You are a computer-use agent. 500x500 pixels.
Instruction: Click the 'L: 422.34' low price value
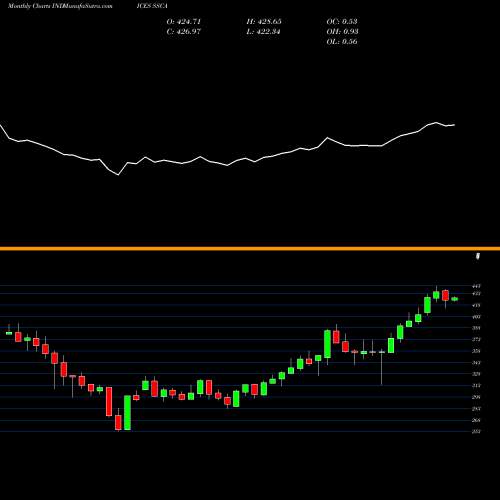tap(263, 32)
